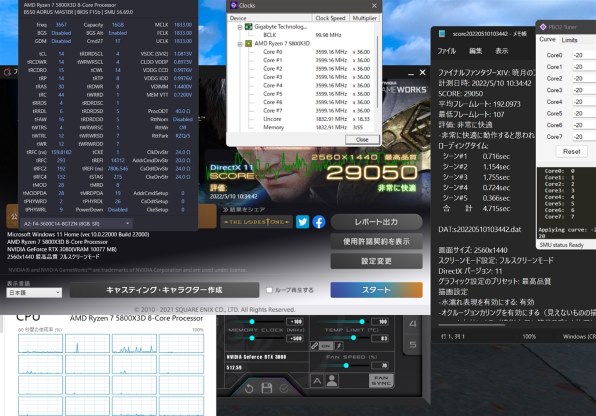Select the BCLK row in Clocks
Viewport: 596px width, 416px height.
[303, 35]
